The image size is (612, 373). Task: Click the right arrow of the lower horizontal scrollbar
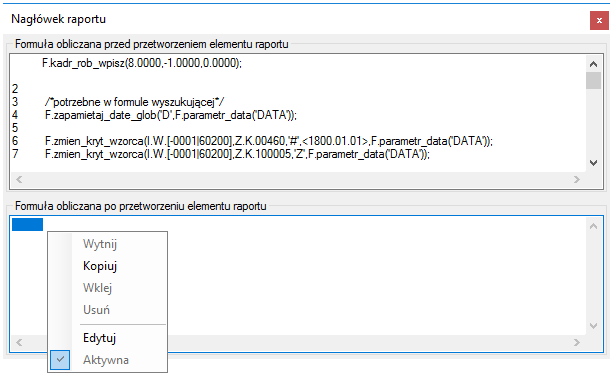click(x=577, y=343)
